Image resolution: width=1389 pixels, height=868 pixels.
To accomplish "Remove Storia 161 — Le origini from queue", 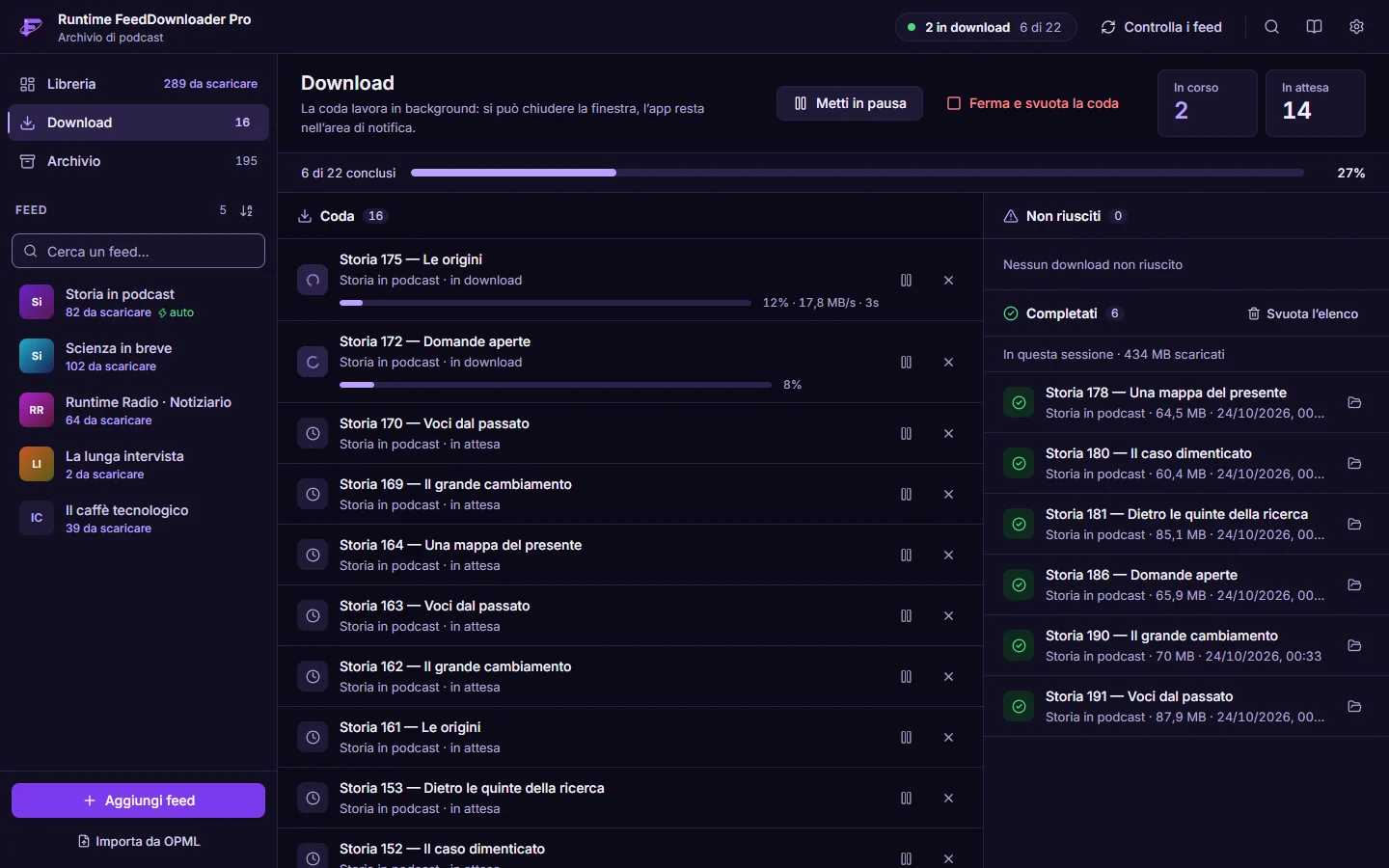I will click(x=948, y=738).
